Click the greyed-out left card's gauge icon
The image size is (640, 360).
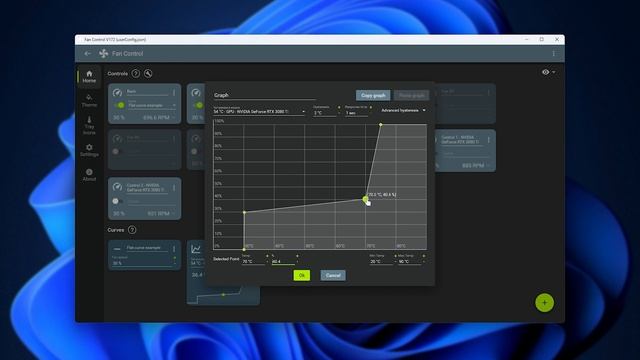point(117,139)
